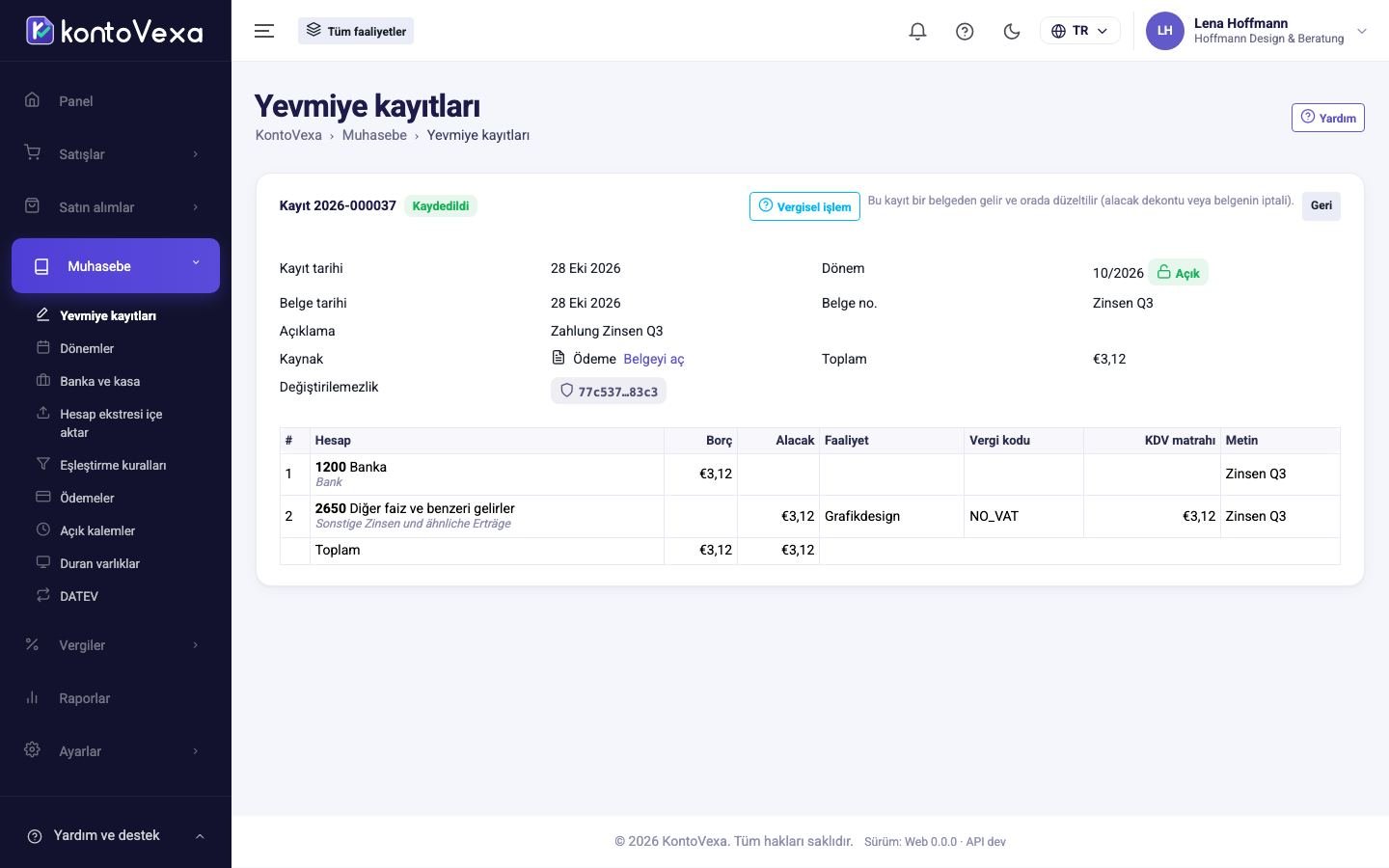Open the TR language dropdown
The image size is (1389, 868).
[1079, 31]
